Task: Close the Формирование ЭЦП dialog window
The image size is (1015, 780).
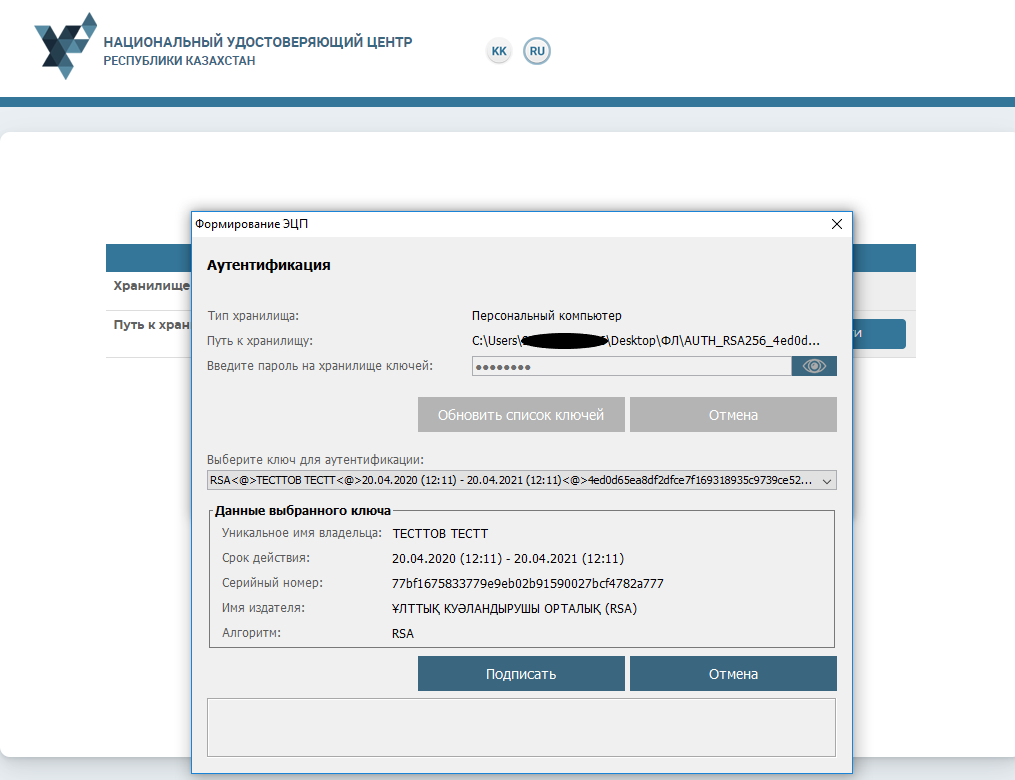Action: tap(836, 225)
